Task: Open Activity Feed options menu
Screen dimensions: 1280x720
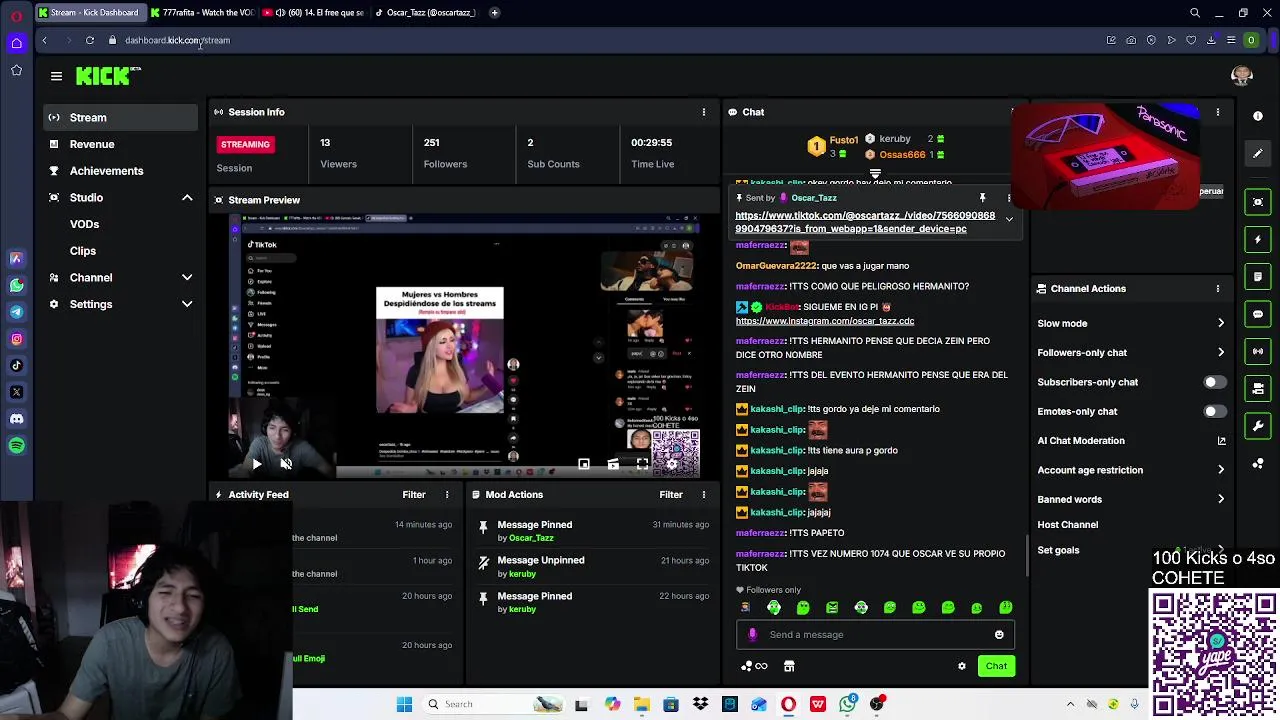Action: click(447, 494)
